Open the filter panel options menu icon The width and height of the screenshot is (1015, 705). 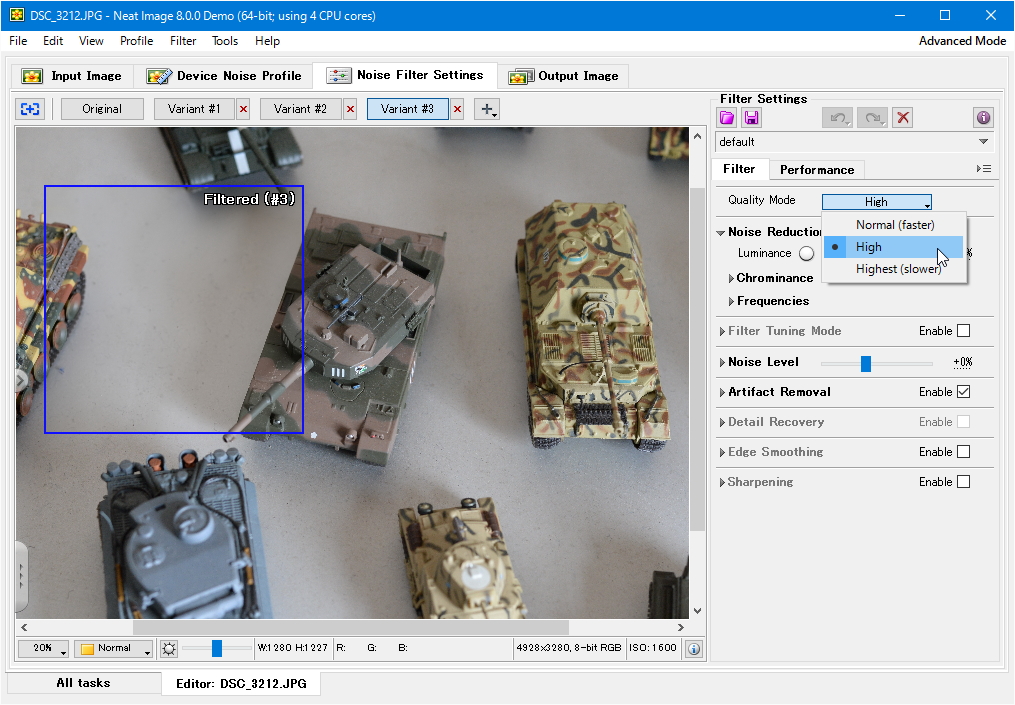[984, 169]
